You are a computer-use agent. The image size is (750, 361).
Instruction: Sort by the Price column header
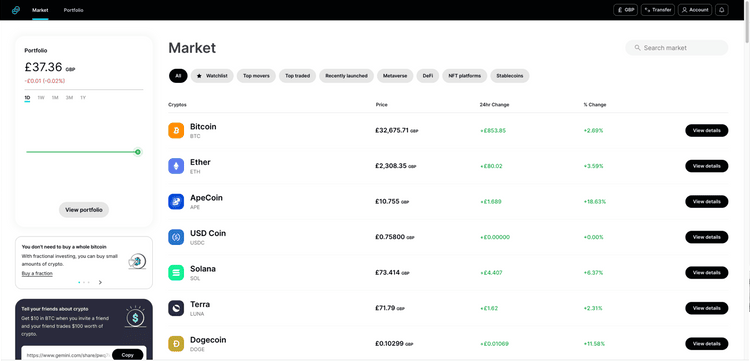click(382, 105)
